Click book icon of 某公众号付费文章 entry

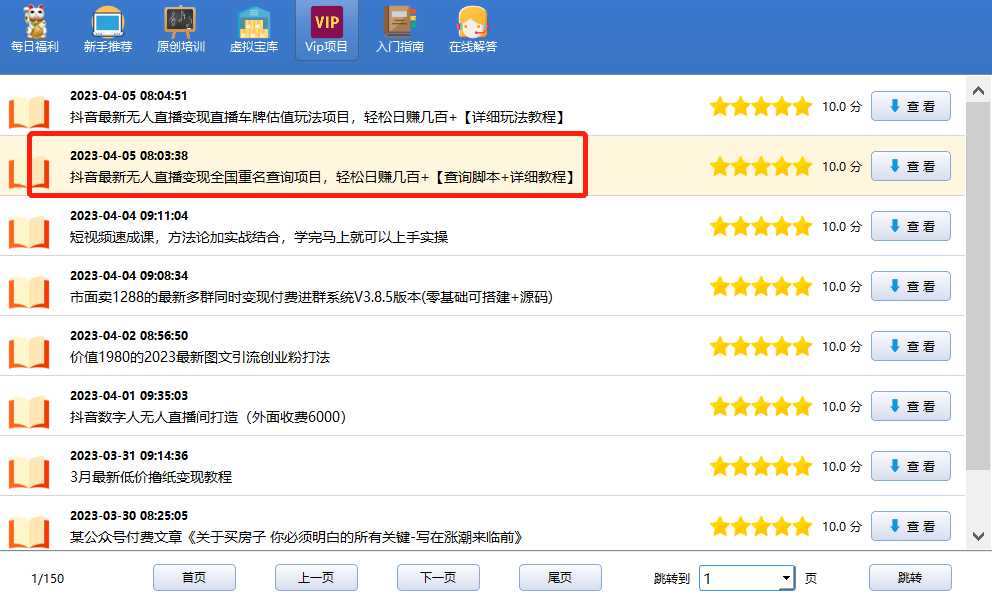[28, 532]
